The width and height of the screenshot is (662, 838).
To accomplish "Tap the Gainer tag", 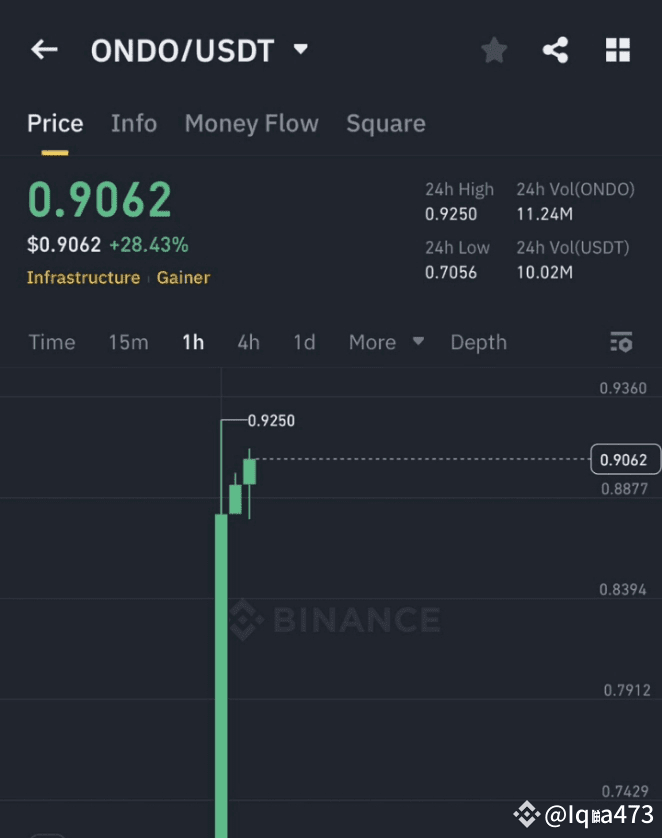I will [183, 277].
